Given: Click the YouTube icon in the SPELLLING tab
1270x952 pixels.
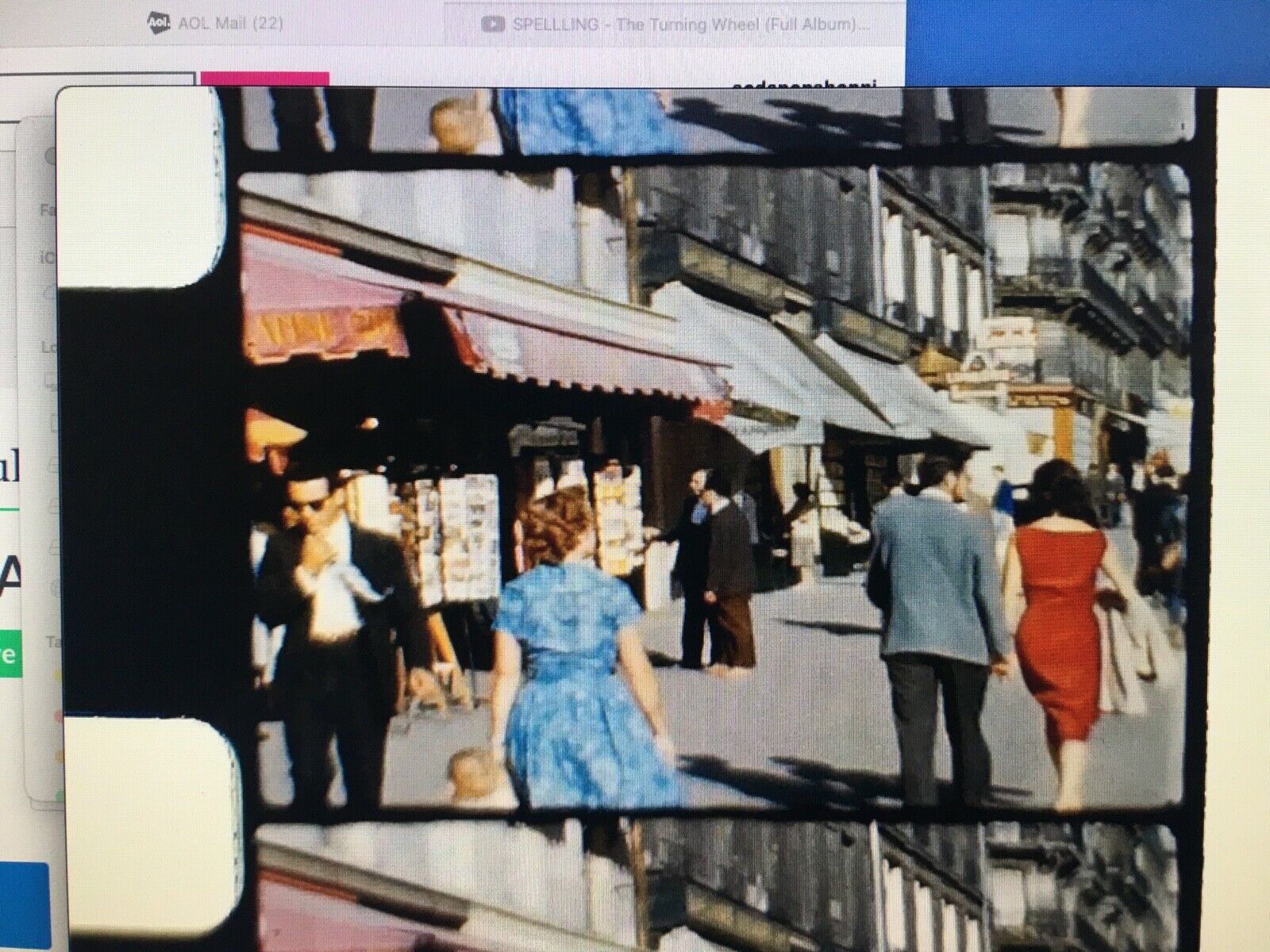Looking at the screenshot, I should 494,25.
